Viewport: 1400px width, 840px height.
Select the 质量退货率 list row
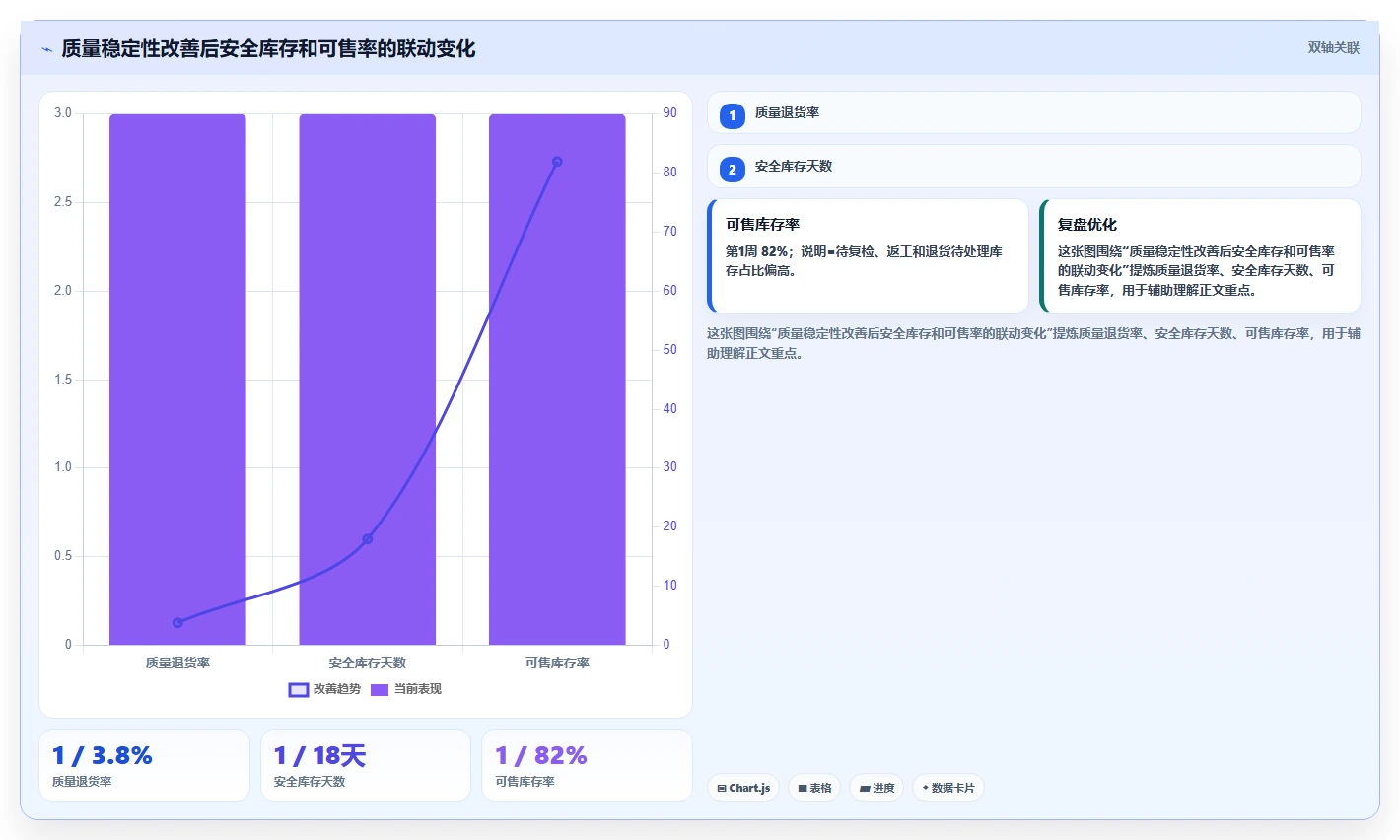pyautogui.click(x=1033, y=113)
